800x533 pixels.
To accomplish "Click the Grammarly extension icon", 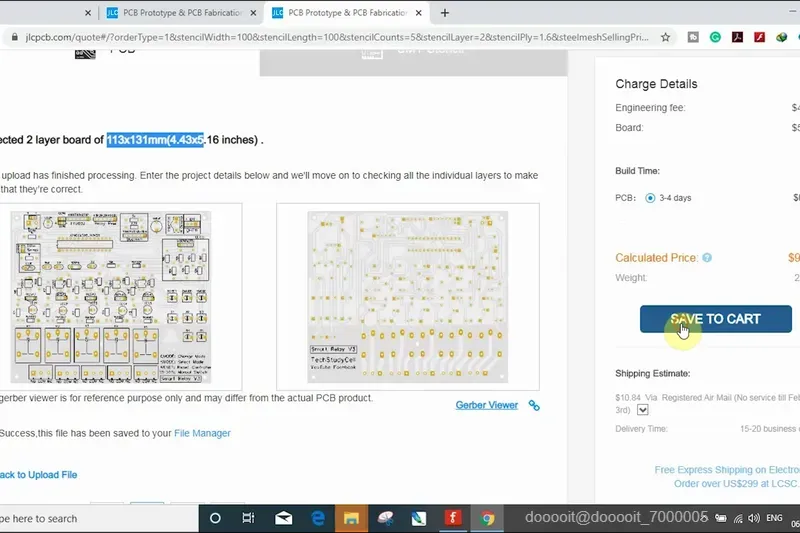I will 715,37.
